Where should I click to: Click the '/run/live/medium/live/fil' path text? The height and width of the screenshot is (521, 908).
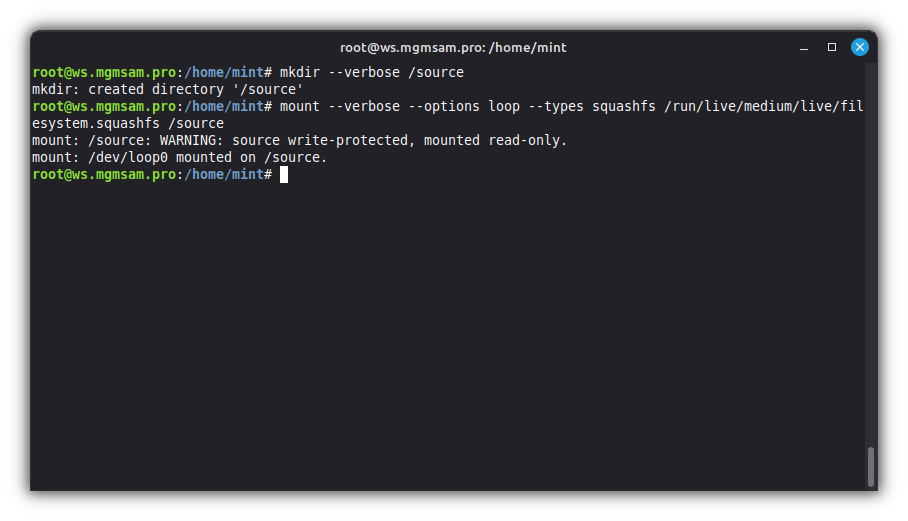point(763,106)
